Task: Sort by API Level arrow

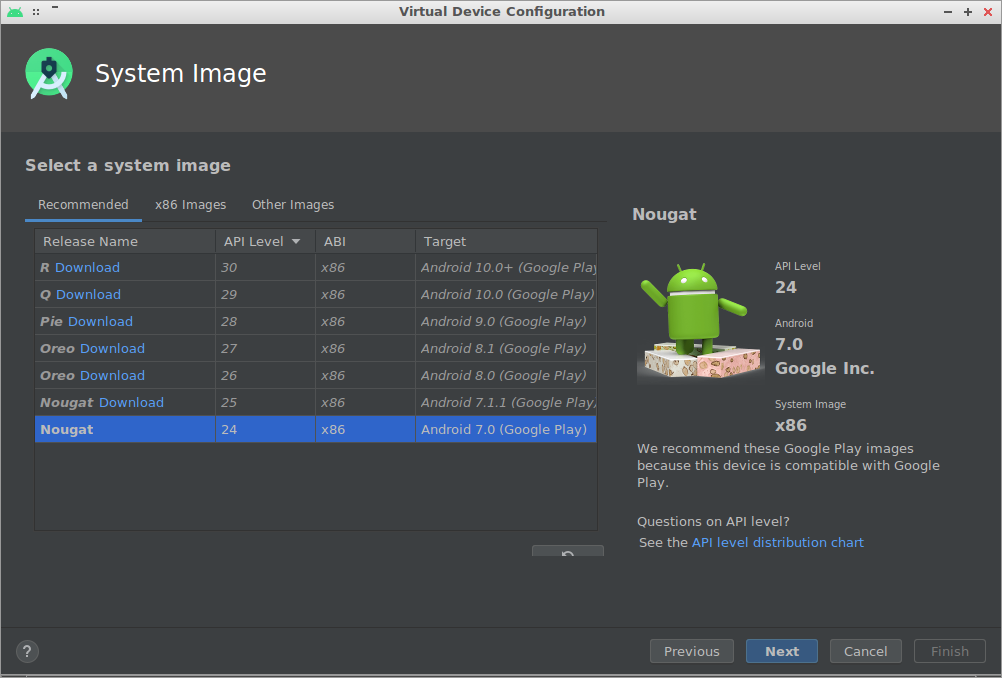Action: (x=296, y=242)
